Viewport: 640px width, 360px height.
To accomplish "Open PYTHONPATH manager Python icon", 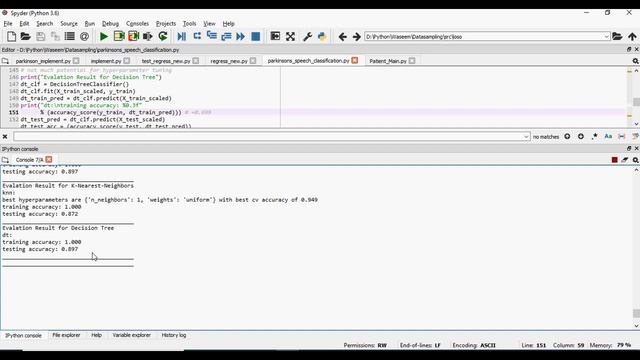I will point(322,36).
